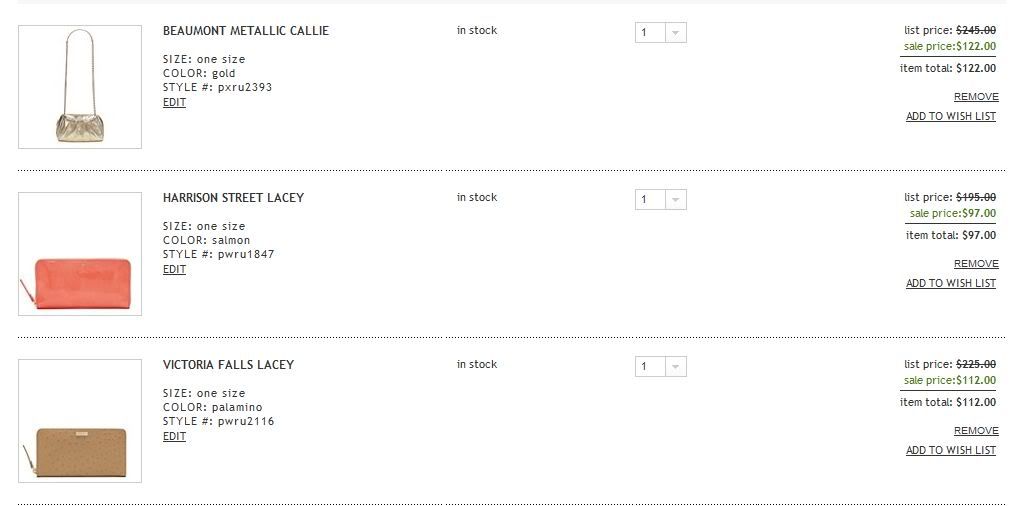This screenshot has height=506, width=1025.
Task: Add Harrison Street Lacey to wish list
Action: [950, 283]
